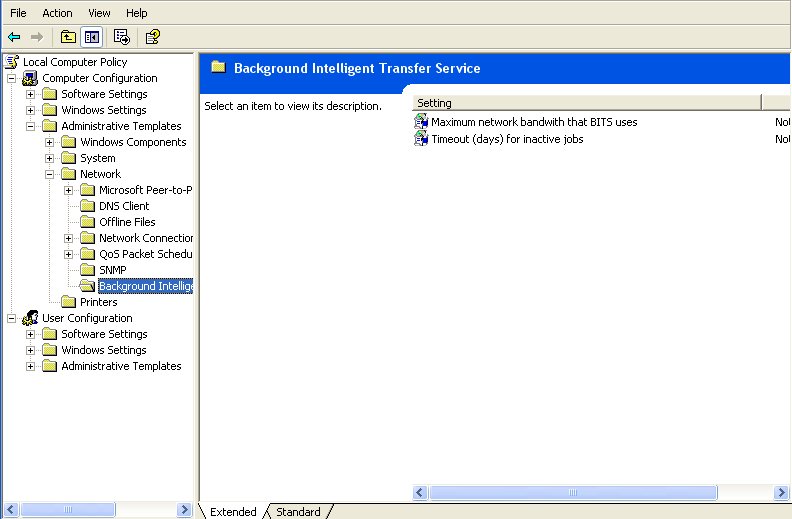Open the View menu

99,13
